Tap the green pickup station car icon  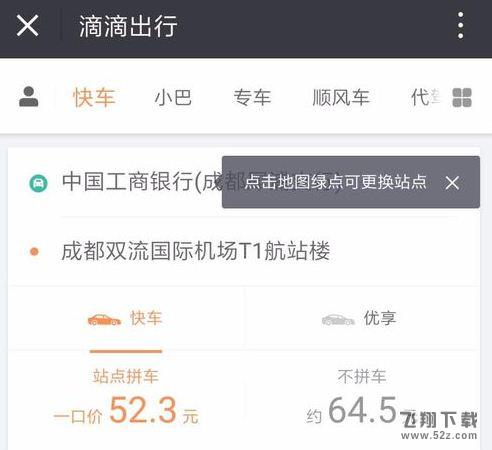38,183
